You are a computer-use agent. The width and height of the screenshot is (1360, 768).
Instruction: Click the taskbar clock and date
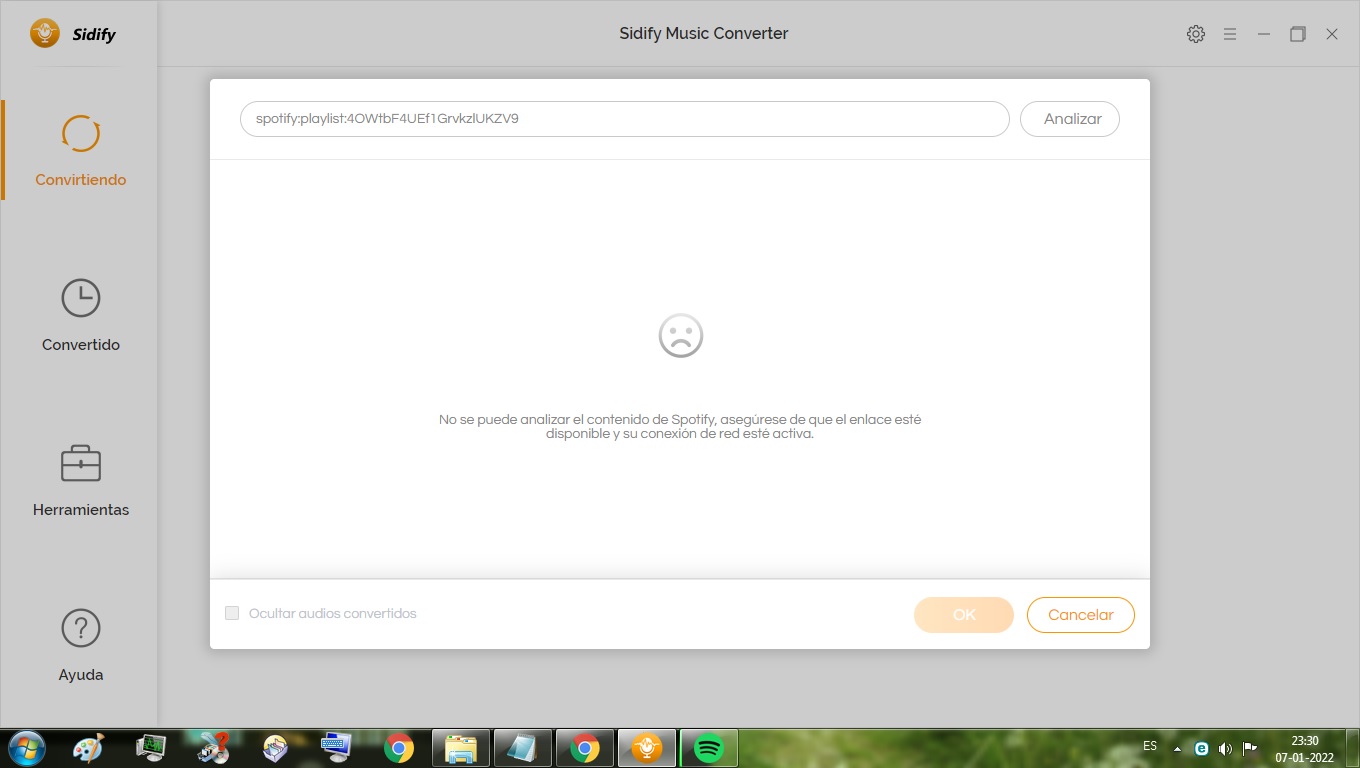click(x=1304, y=749)
